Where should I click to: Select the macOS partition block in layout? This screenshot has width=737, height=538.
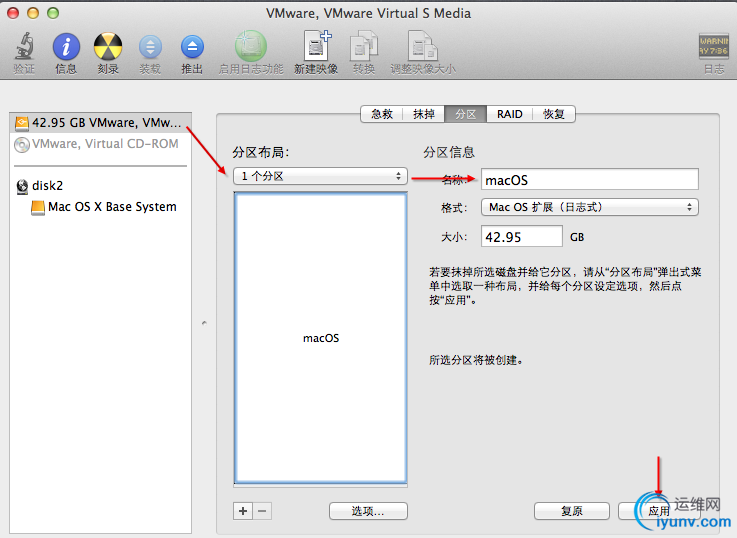(x=321, y=338)
